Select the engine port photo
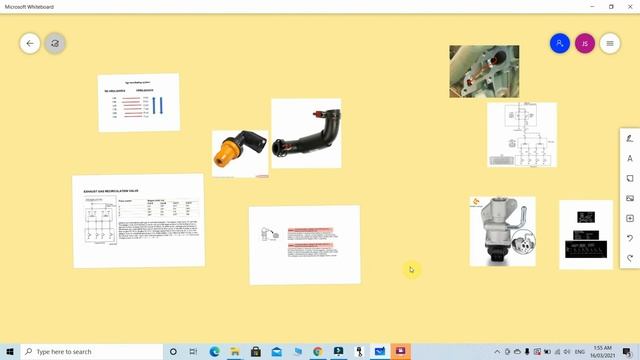Image resolution: width=640 pixels, height=360 pixels. click(x=484, y=71)
